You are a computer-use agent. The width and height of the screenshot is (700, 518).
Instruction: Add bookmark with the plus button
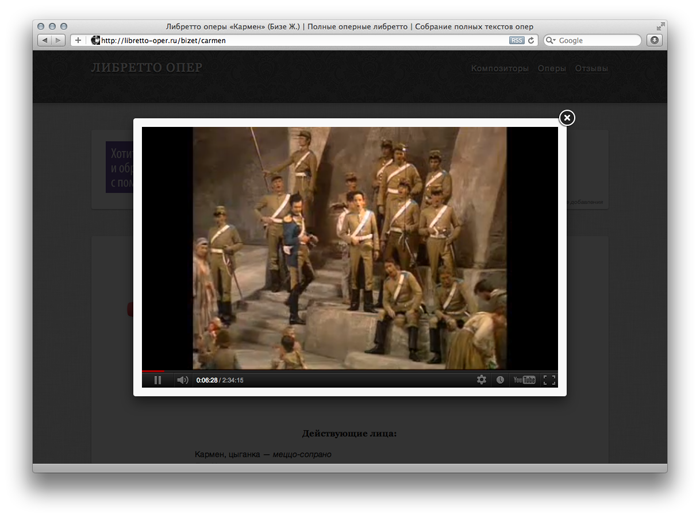[77, 40]
